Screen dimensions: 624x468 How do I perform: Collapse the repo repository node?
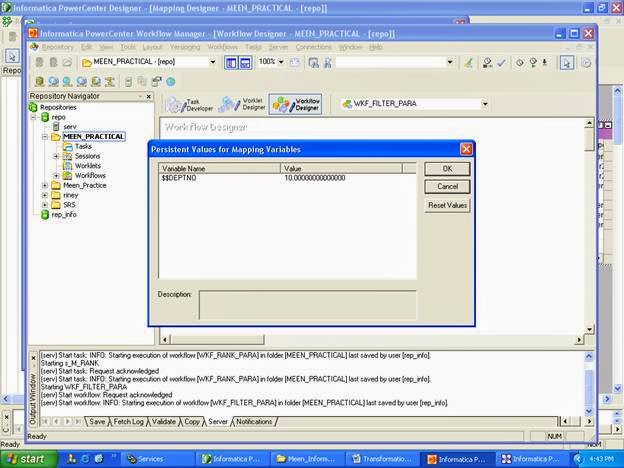click(34, 117)
